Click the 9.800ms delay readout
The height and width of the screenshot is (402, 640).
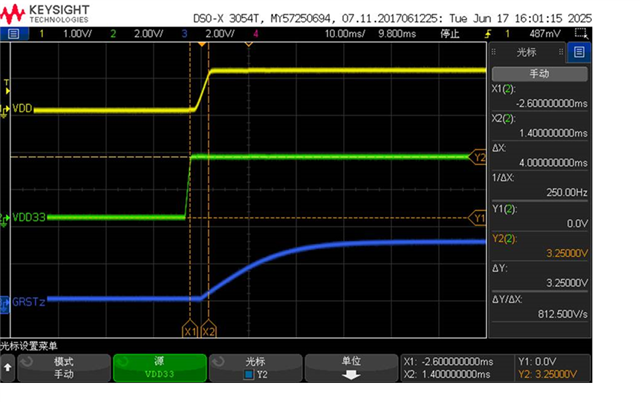[x=397, y=34]
